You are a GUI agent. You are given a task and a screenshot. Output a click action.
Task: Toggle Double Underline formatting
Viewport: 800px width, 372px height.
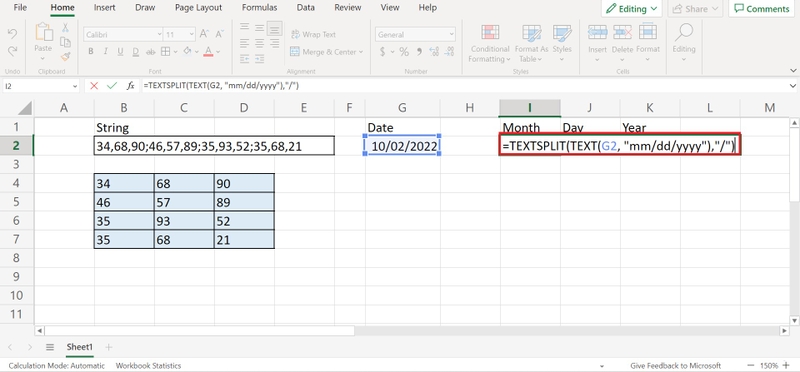(136, 52)
